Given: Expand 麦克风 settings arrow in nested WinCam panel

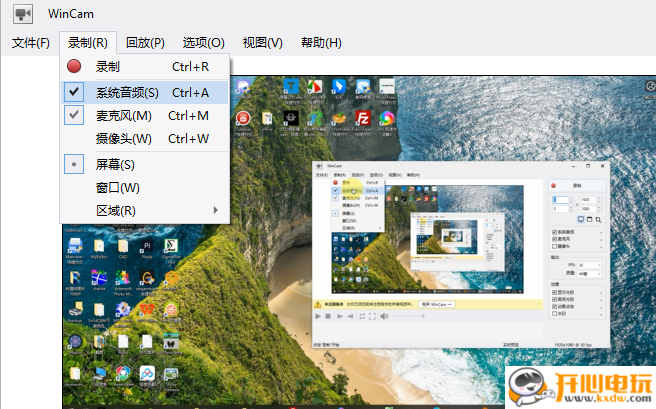Looking at the screenshot, I should [x=601, y=240].
